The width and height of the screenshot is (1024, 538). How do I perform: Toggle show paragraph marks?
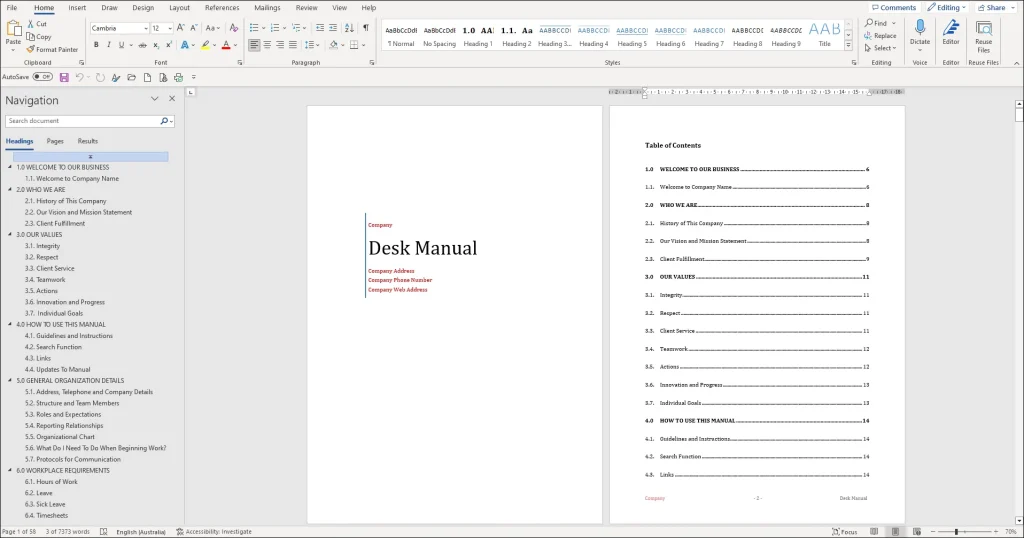[x=366, y=28]
